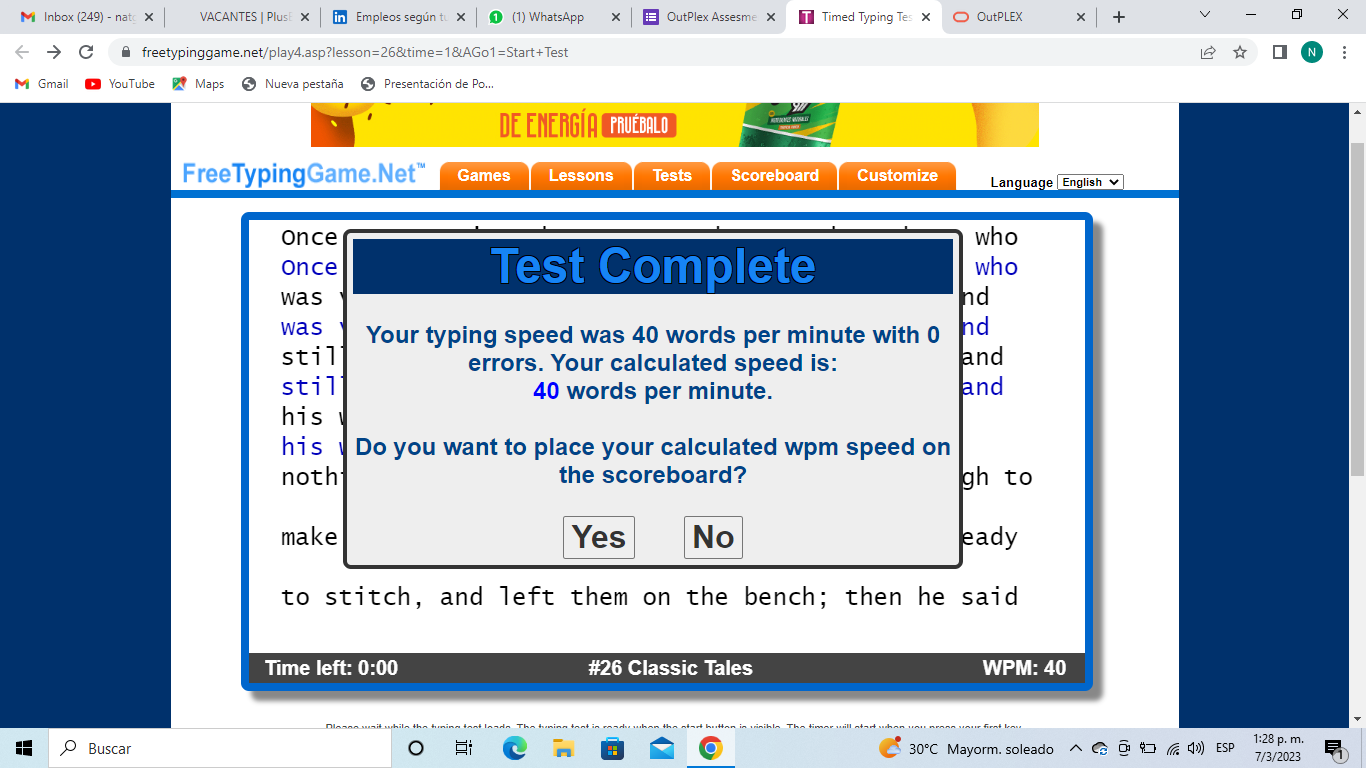Screen dimensions: 1366x768
Task: Close the Timed Typing Test tab
Action: (926, 17)
